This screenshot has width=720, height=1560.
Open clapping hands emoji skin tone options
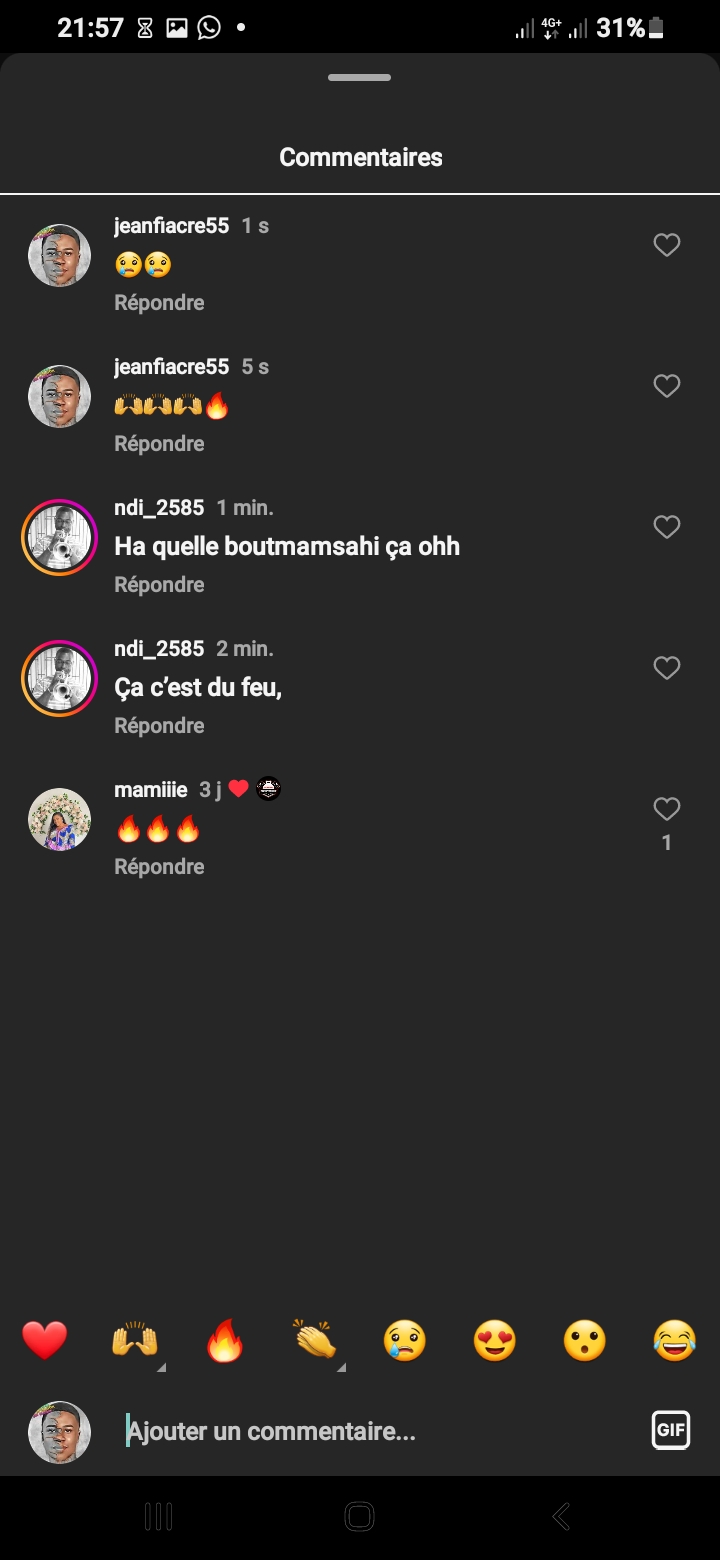click(x=315, y=1340)
